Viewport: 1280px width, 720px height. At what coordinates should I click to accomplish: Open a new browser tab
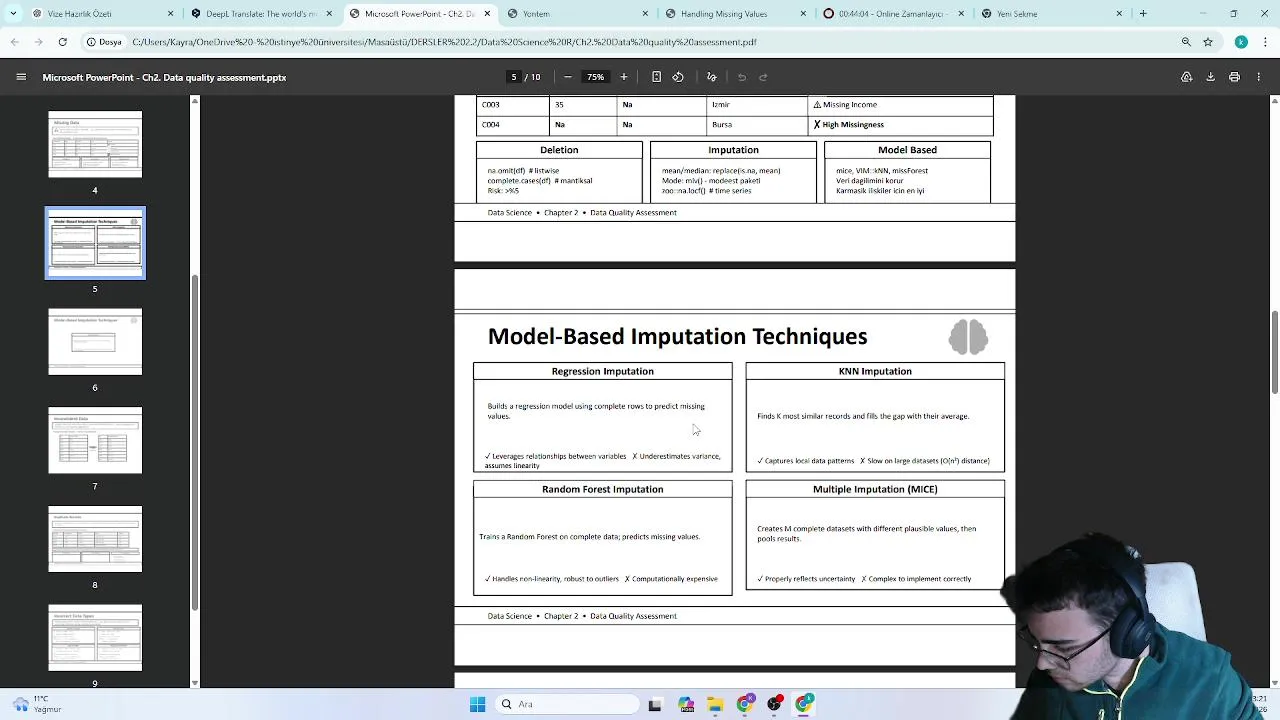coord(1143,14)
